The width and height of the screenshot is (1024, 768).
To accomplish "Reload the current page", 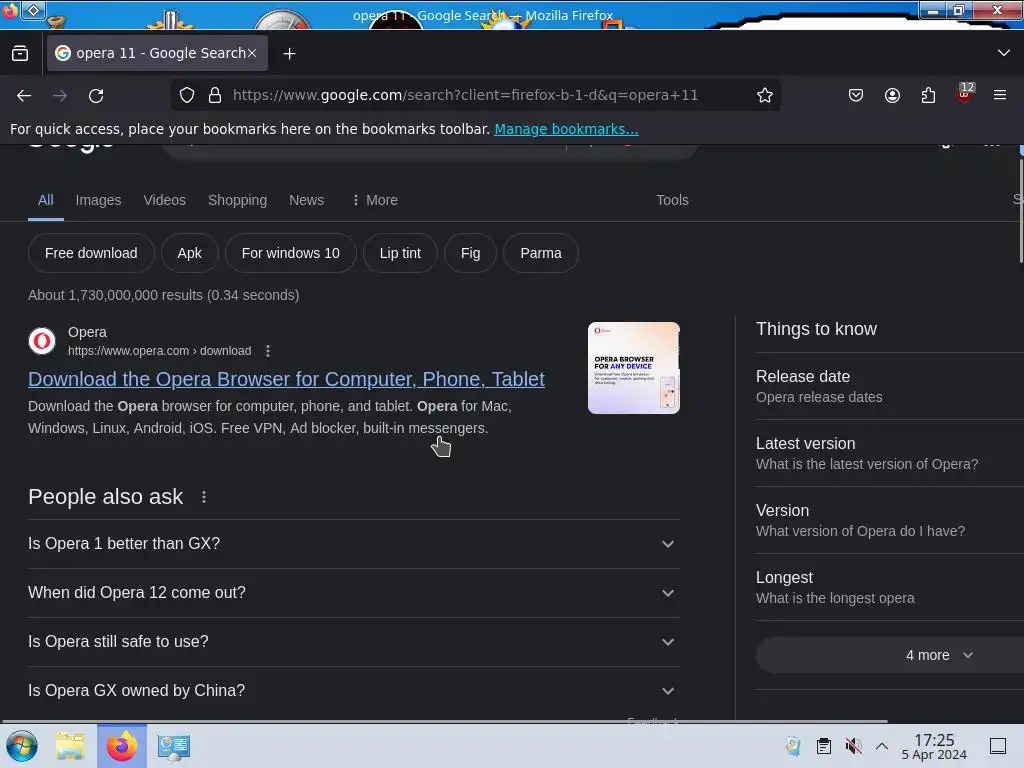I will point(96,96).
